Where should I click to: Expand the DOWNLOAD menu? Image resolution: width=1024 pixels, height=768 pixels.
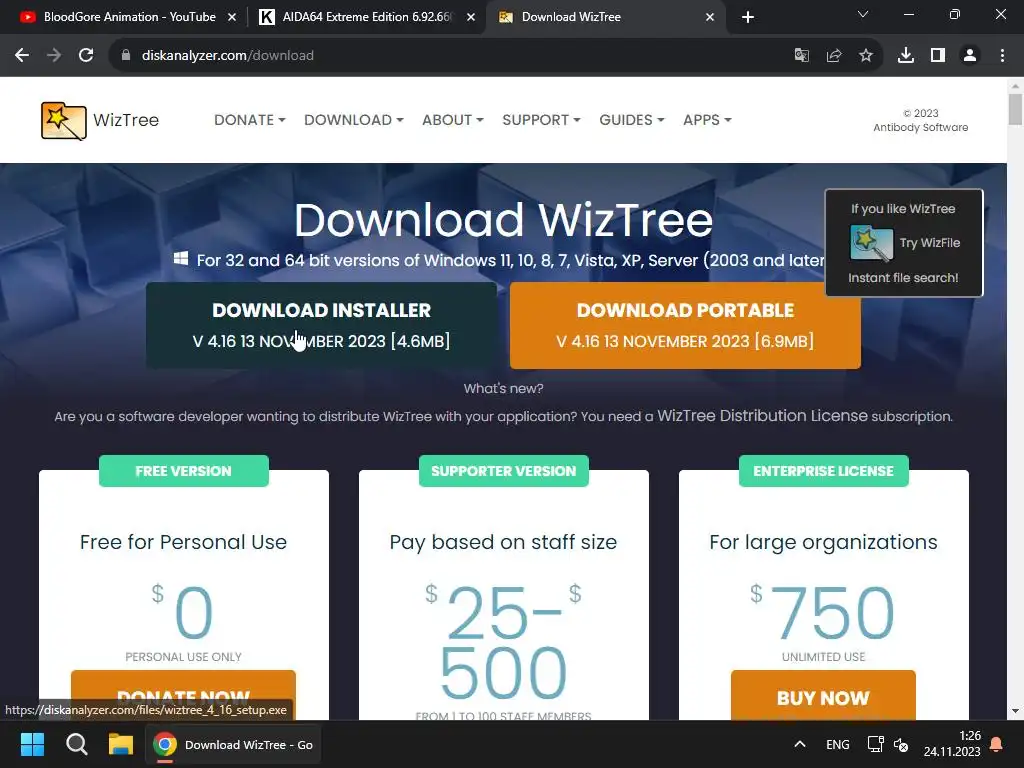[x=353, y=120]
